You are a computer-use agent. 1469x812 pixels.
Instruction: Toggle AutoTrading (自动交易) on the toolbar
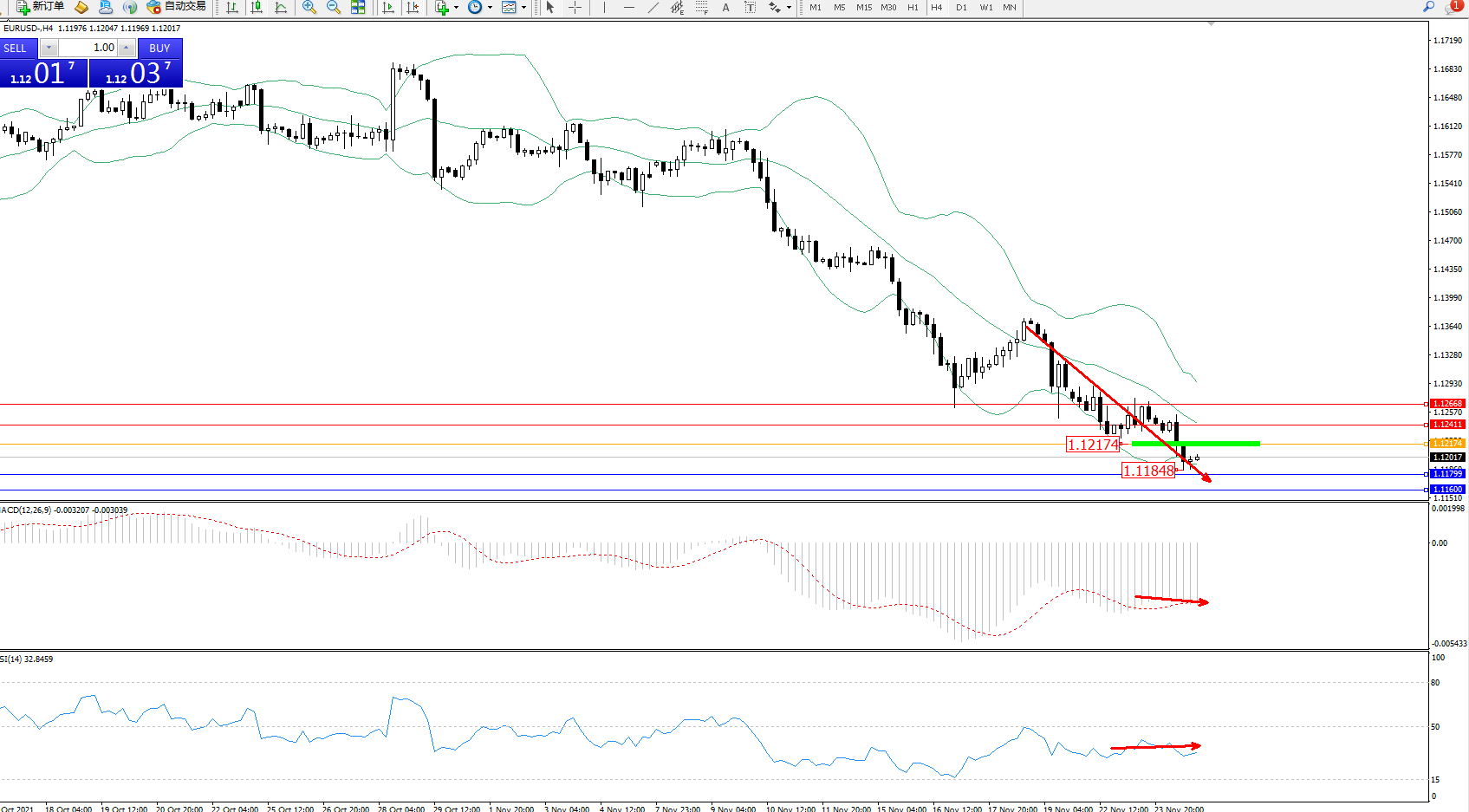click(177, 7)
